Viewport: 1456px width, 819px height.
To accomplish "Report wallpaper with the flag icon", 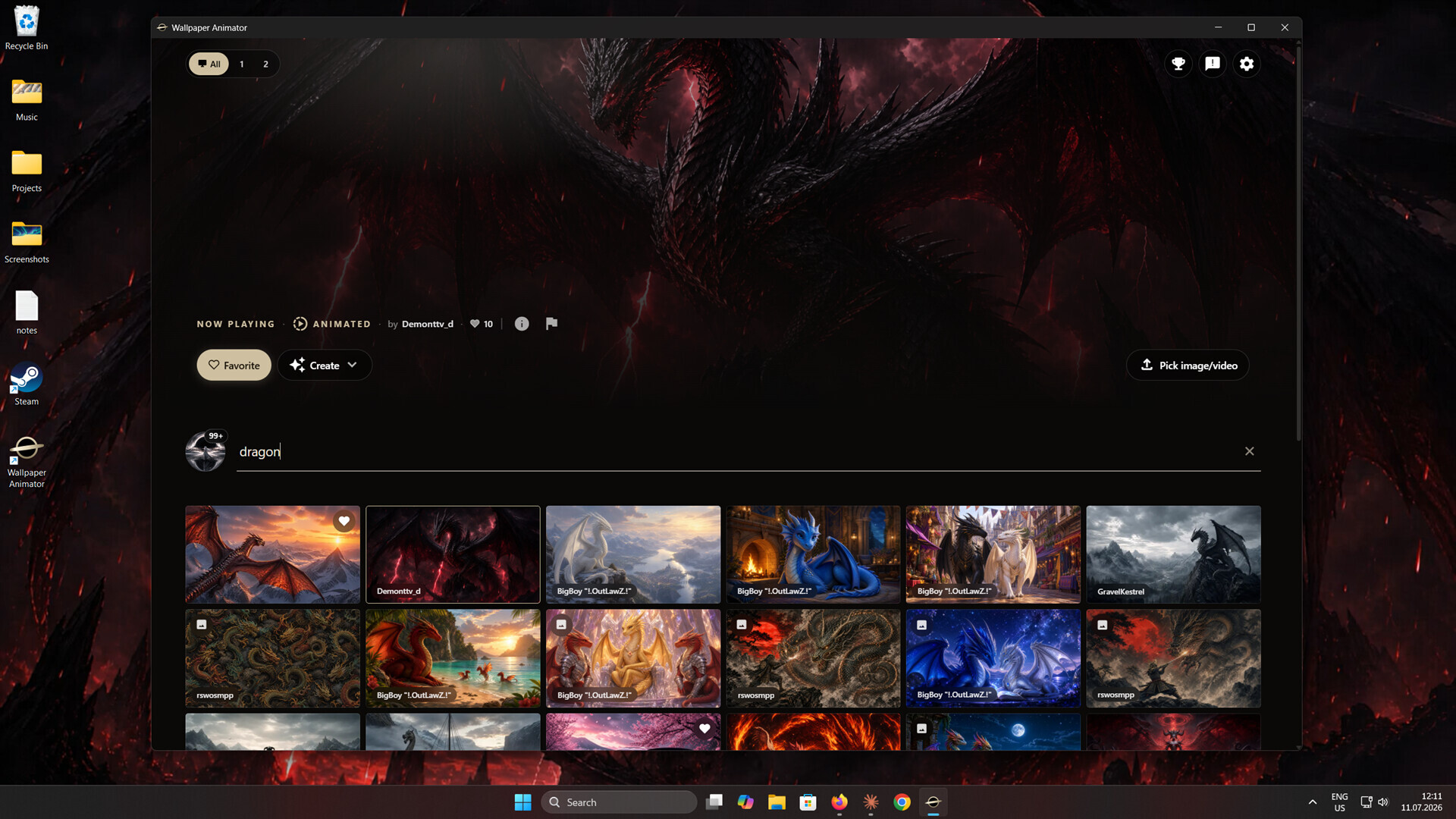I will click(x=551, y=324).
